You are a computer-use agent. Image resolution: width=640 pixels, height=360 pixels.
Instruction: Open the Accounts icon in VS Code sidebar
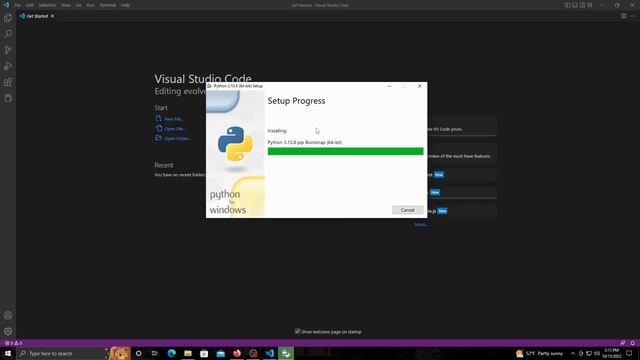[8, 316]
